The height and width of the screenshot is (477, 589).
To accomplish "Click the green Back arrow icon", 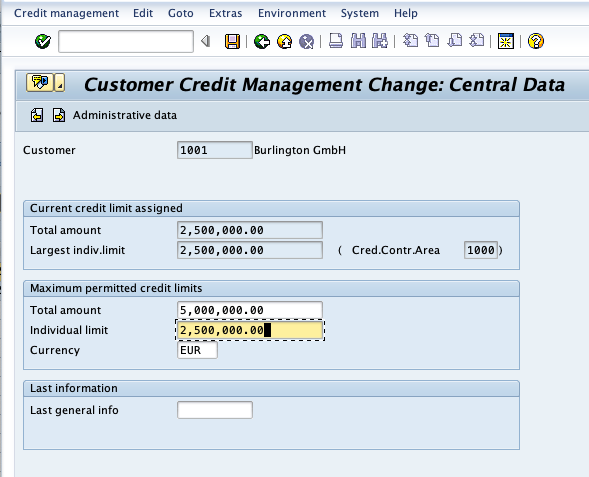I will pyautogui.click(x=262, y=41).
